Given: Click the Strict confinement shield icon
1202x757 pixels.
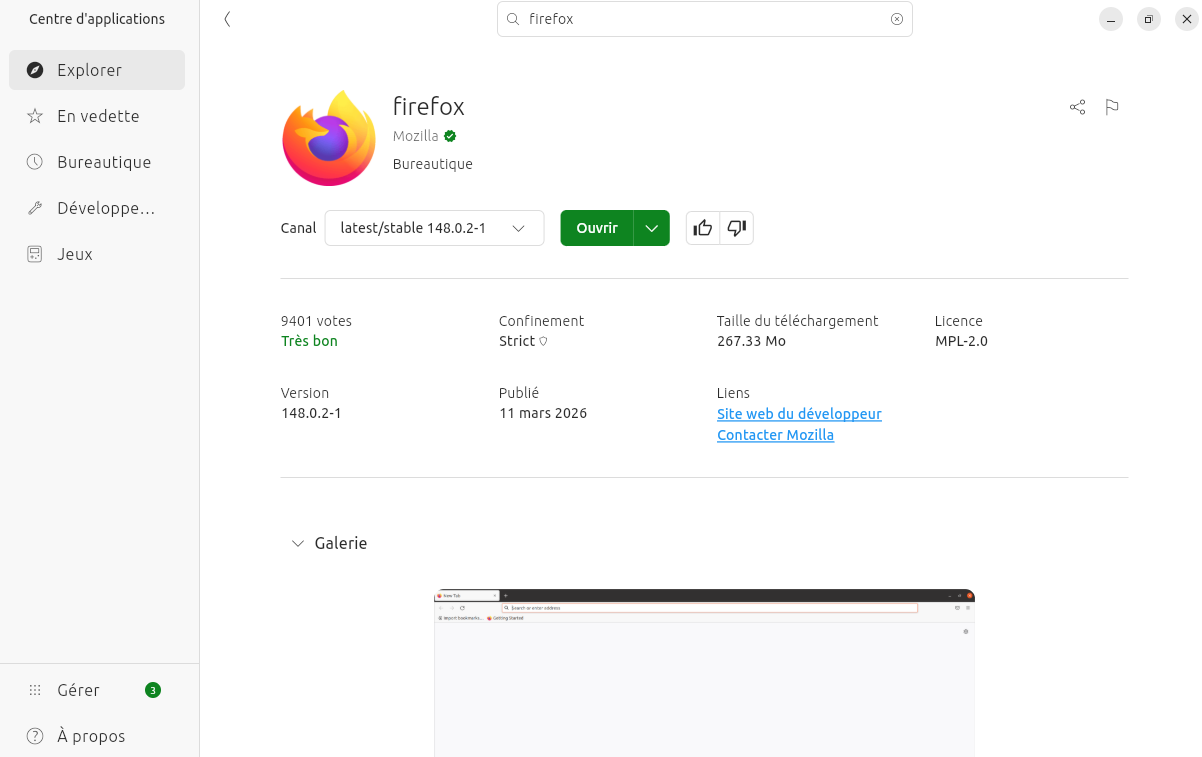Looking at the screenshot, I should point(543,341).
